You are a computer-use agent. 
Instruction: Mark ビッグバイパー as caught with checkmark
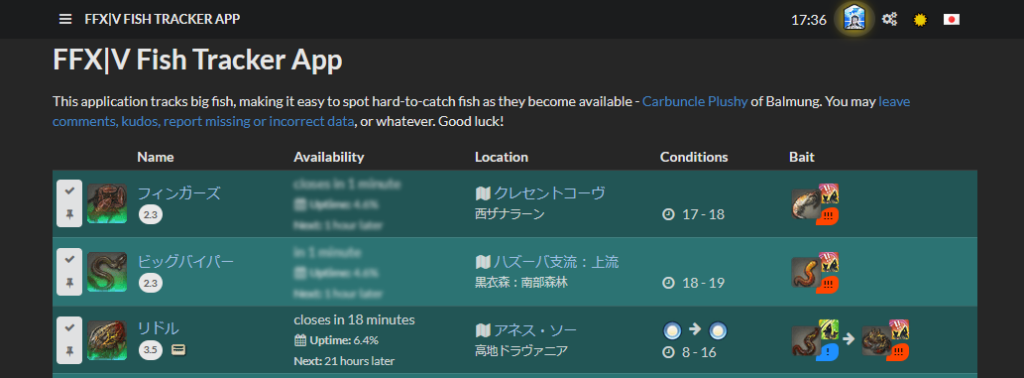pyautogui.click(x=70, y=259)
